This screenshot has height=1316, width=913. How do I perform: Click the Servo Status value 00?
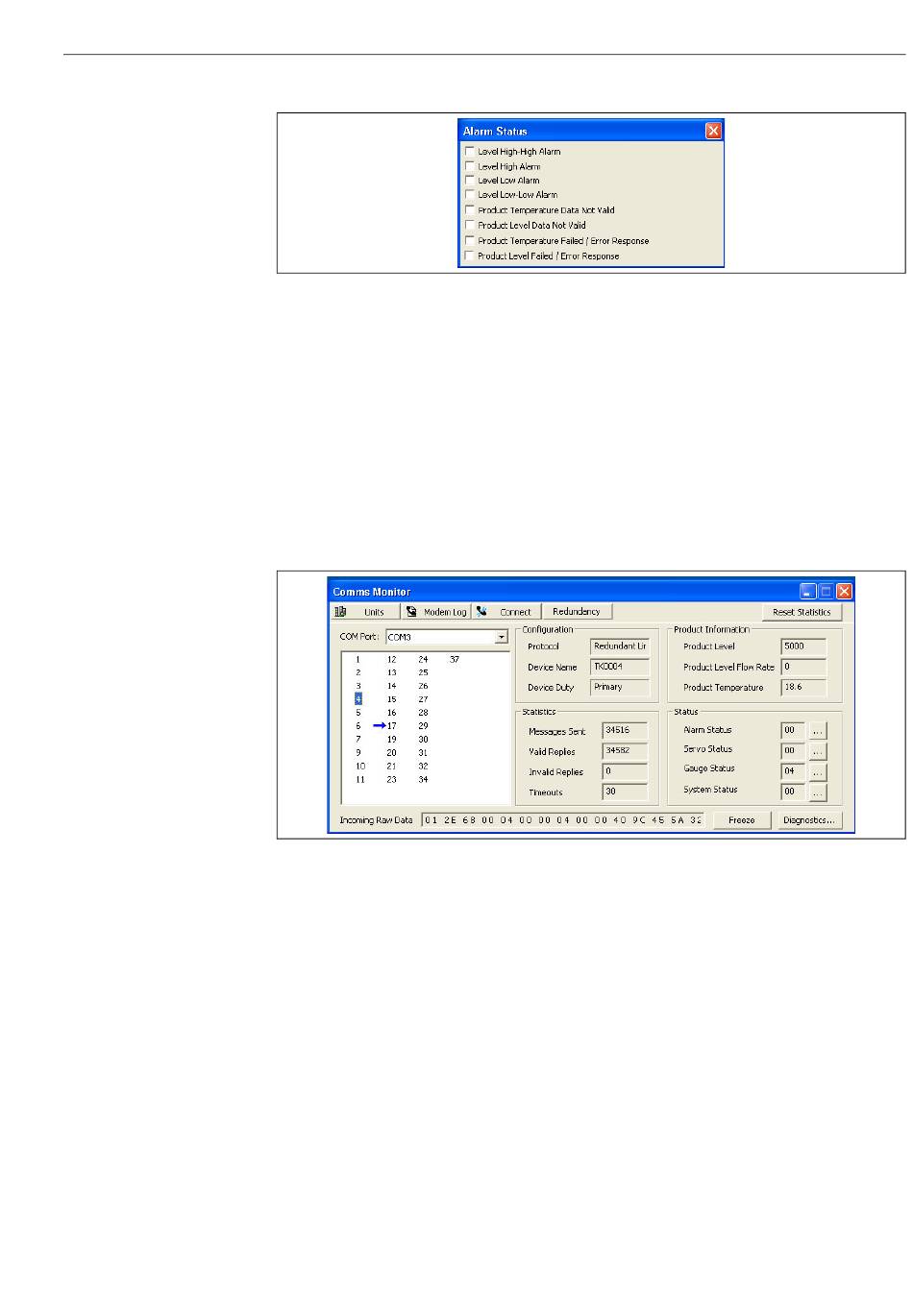tap(793, 751)
